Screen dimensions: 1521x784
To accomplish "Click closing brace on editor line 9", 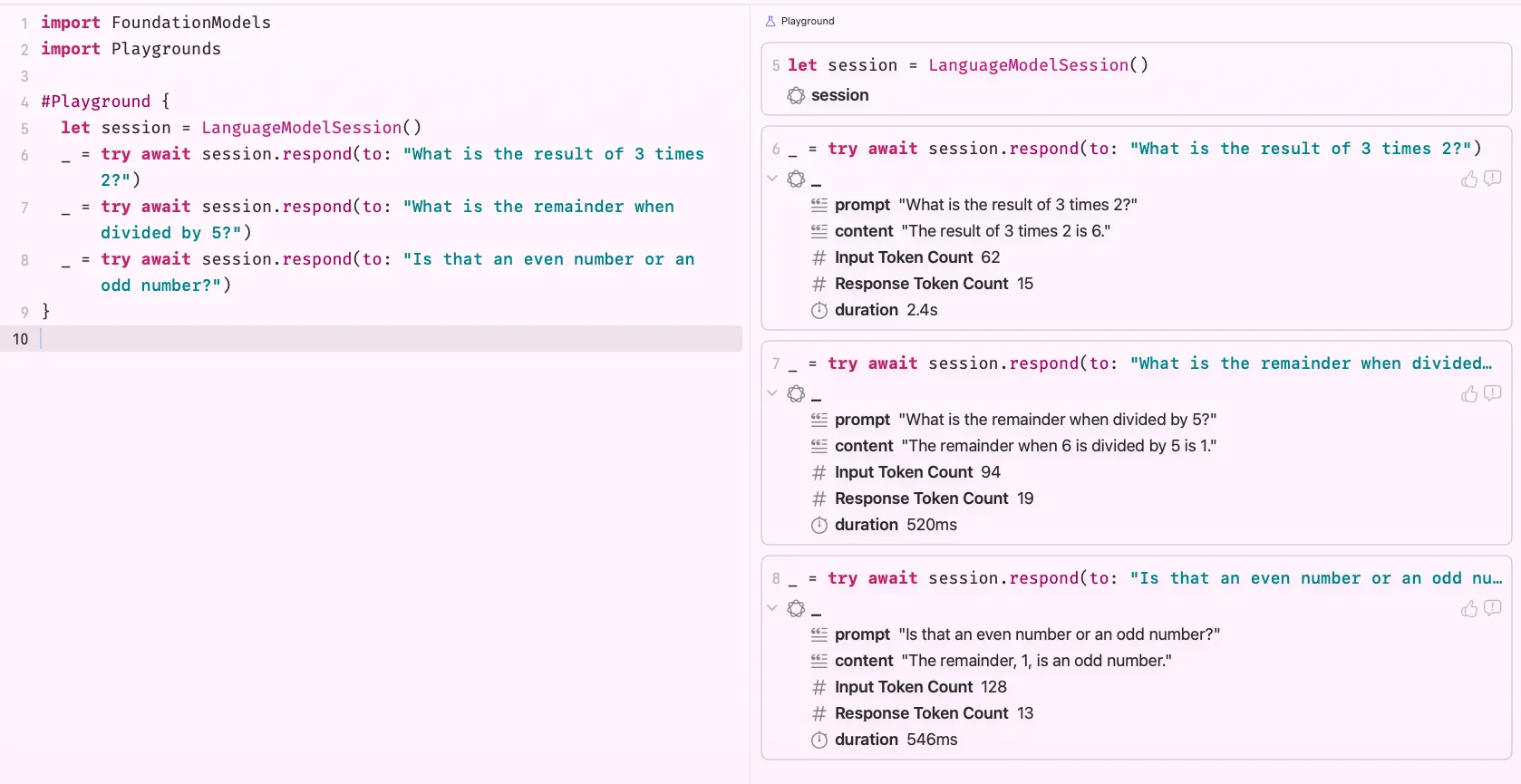I will 45,312.
